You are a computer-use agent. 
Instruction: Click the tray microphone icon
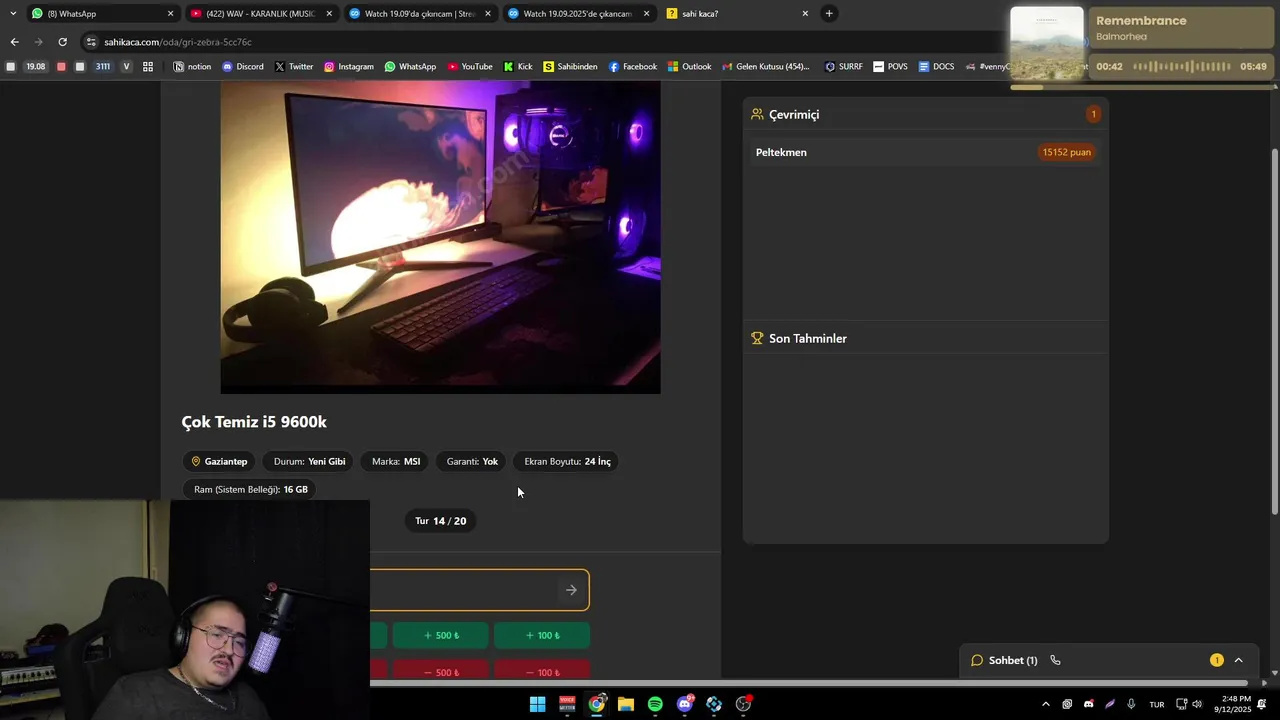(x=1132, y=704)
